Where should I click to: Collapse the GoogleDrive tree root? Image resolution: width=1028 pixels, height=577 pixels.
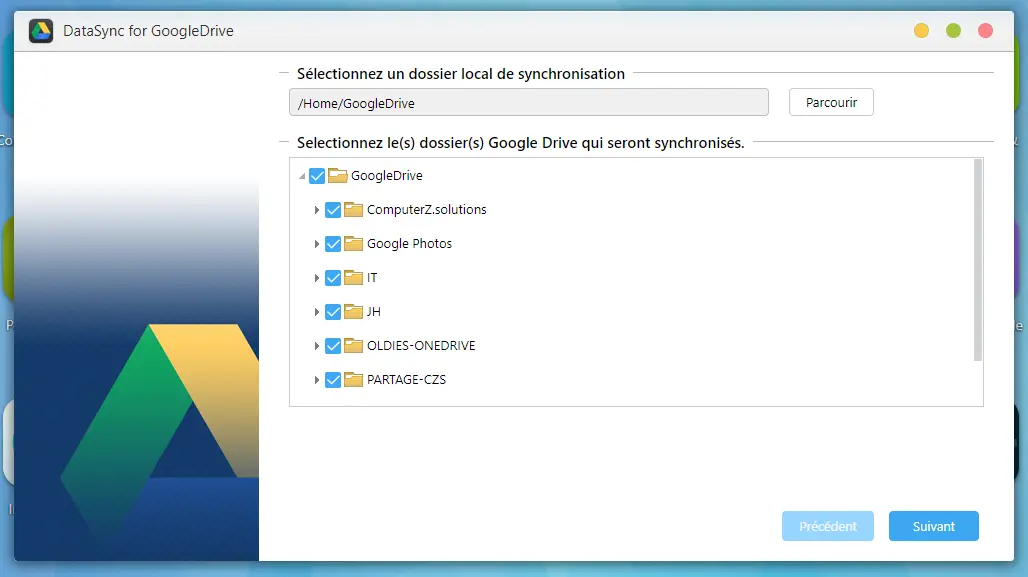click(301, 175)
